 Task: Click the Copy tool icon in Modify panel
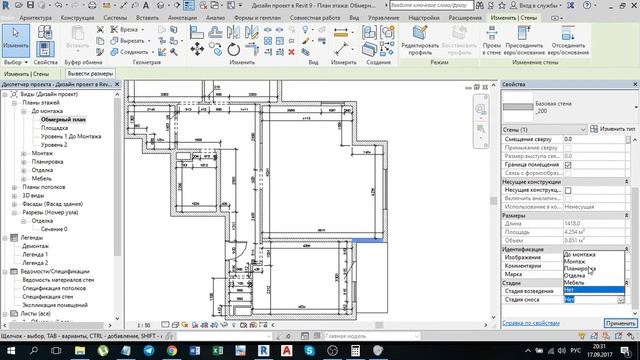(x=216, y=49)
